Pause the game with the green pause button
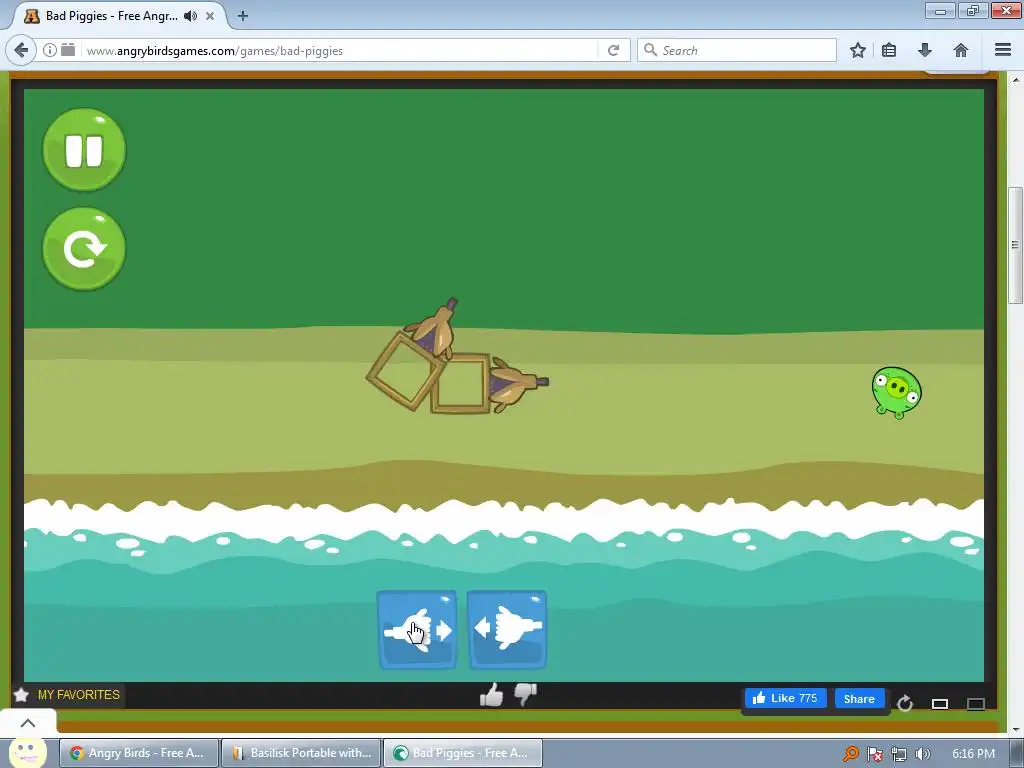Image resolution: width=1024 pixels, height=768 pixels. point(84,150)
